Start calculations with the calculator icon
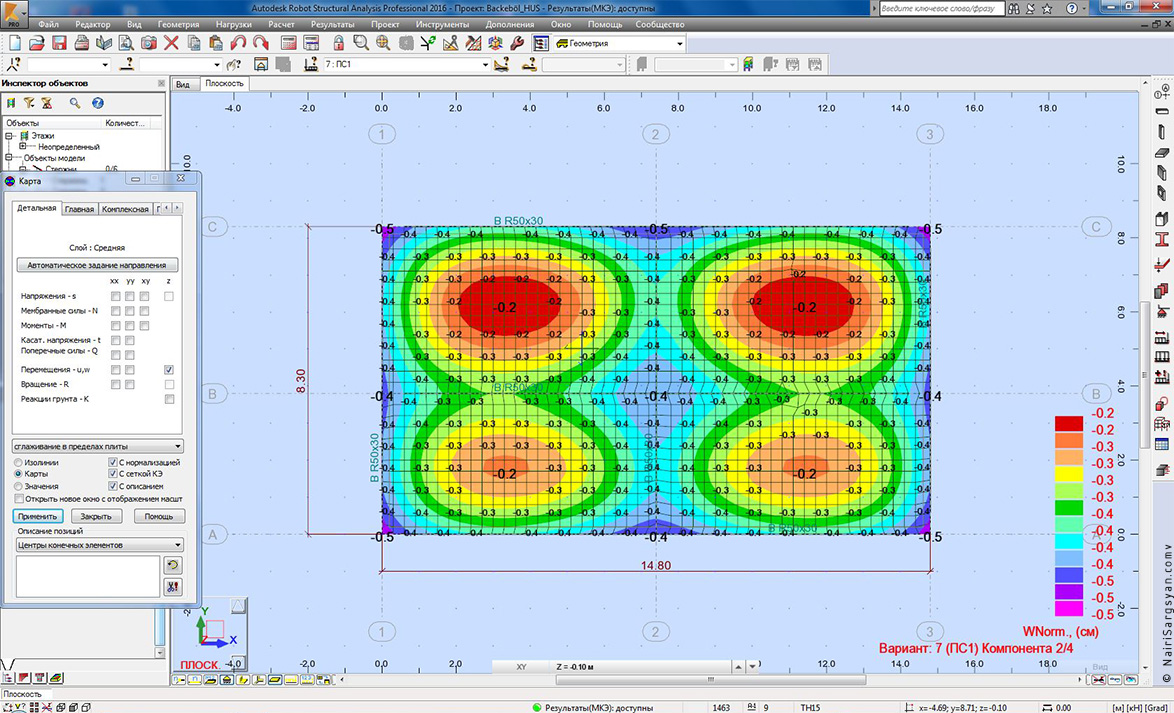1174x713 pixels. (x=288, y=43)
